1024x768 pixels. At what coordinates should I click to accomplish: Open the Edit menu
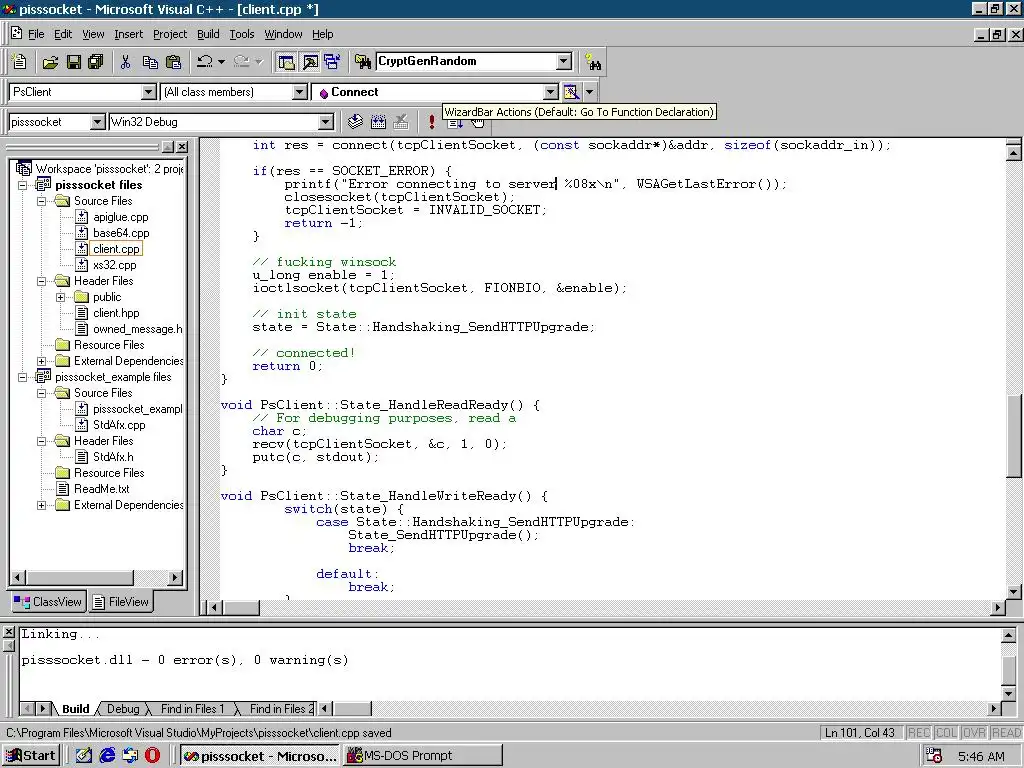pos(63,34)
